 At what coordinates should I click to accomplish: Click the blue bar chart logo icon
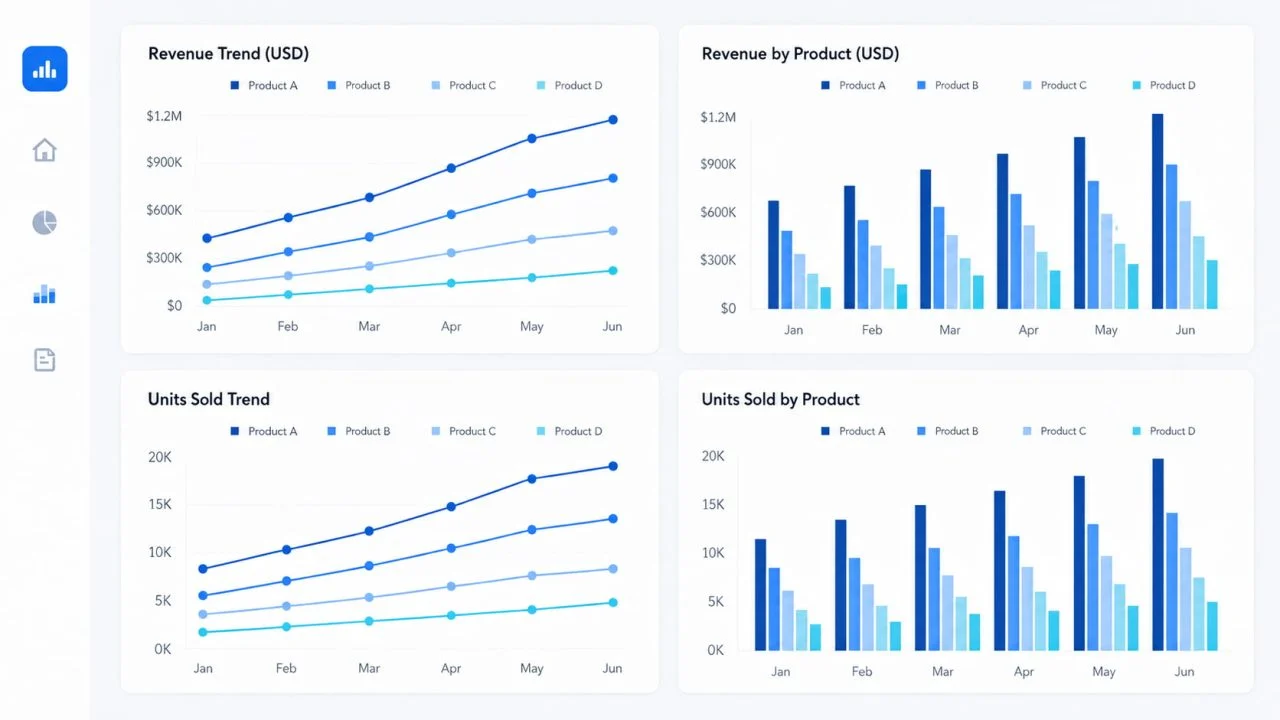click(45, 69)
